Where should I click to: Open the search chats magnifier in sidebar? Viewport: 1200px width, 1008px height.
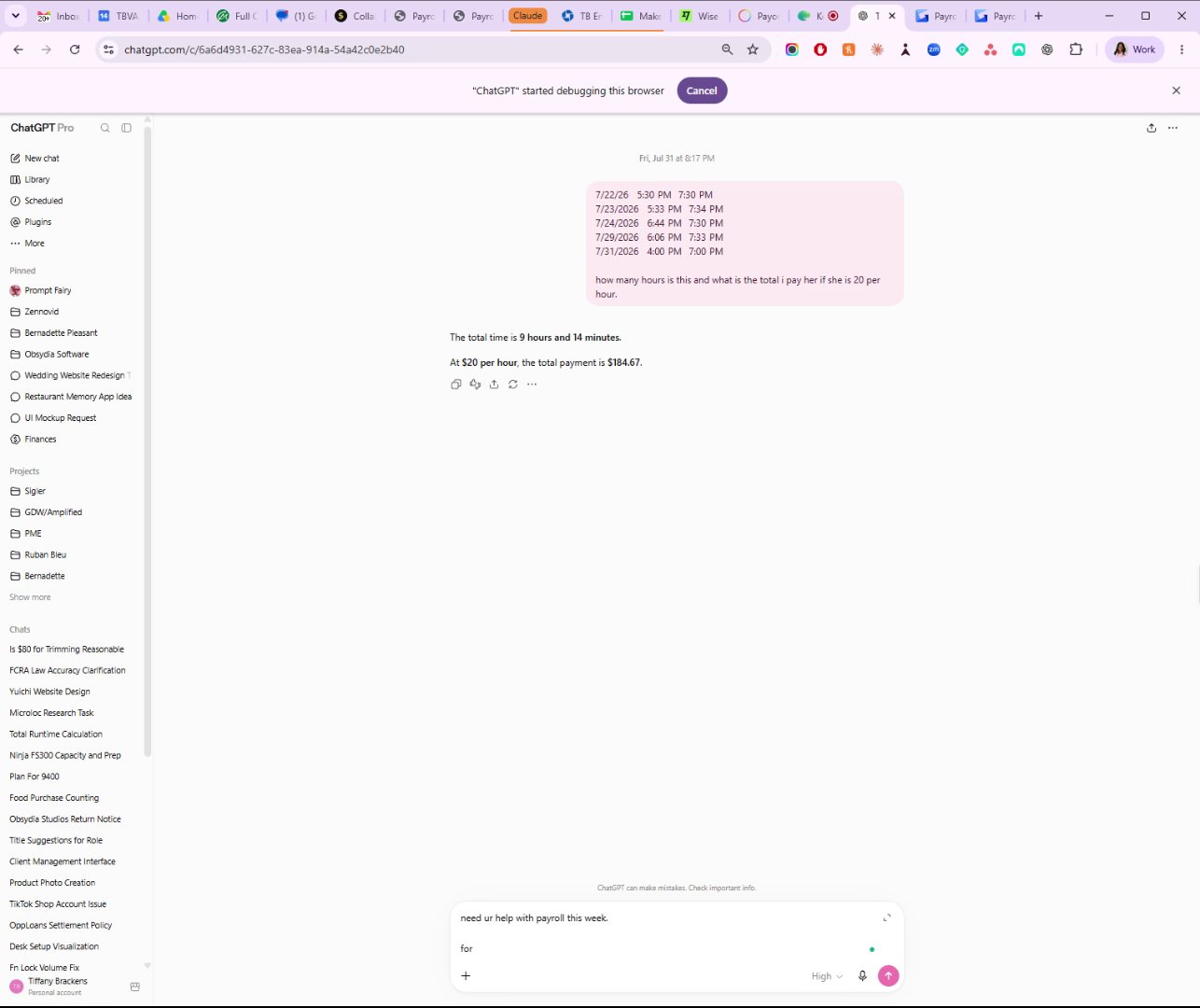(105, 128)
